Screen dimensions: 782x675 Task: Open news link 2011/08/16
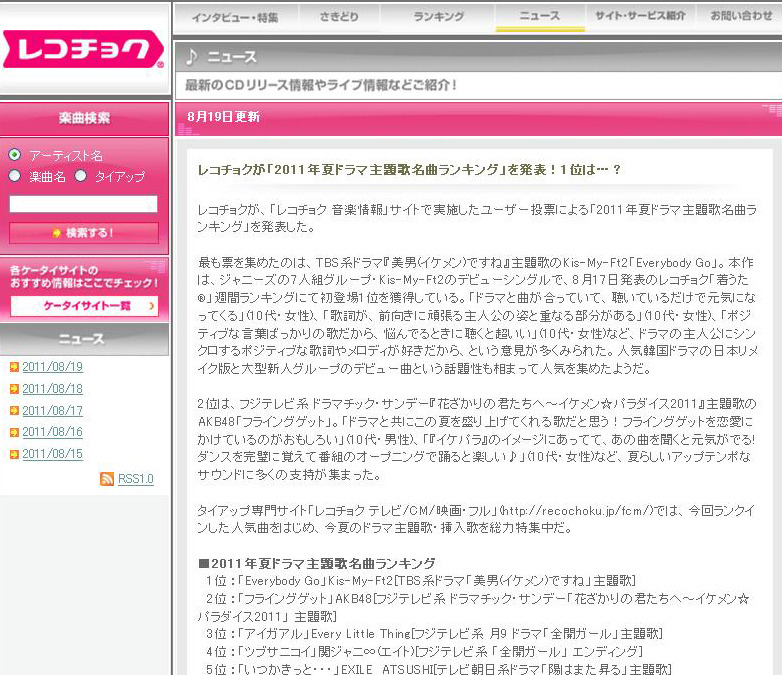click(x=52, y=432)
